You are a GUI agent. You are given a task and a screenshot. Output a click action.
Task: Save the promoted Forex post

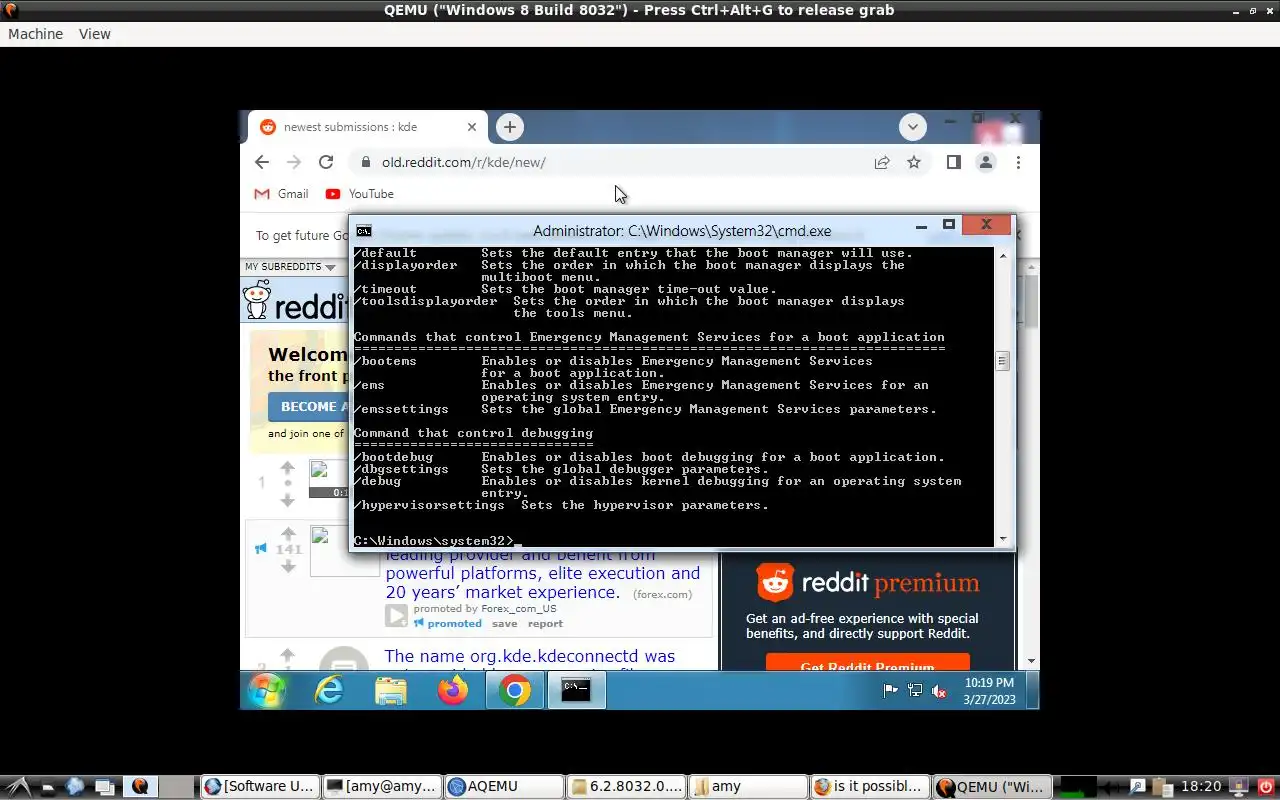(505, 623)
